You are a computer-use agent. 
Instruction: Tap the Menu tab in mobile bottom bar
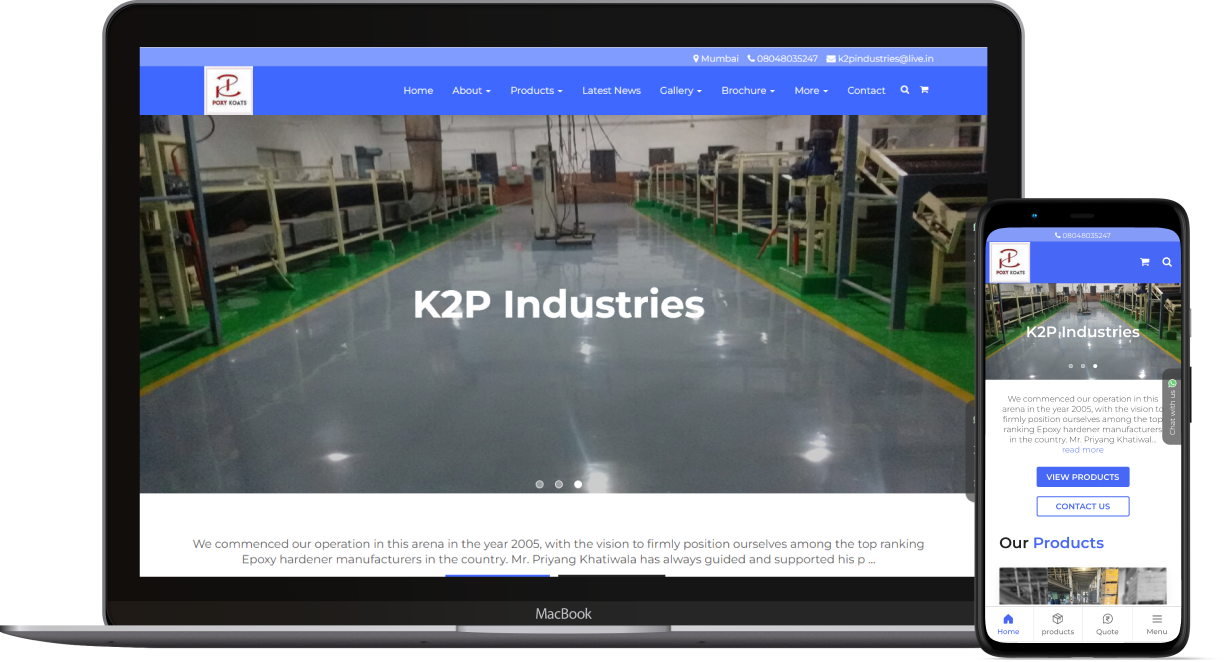pyautogui.click(x=1156, y=624)
